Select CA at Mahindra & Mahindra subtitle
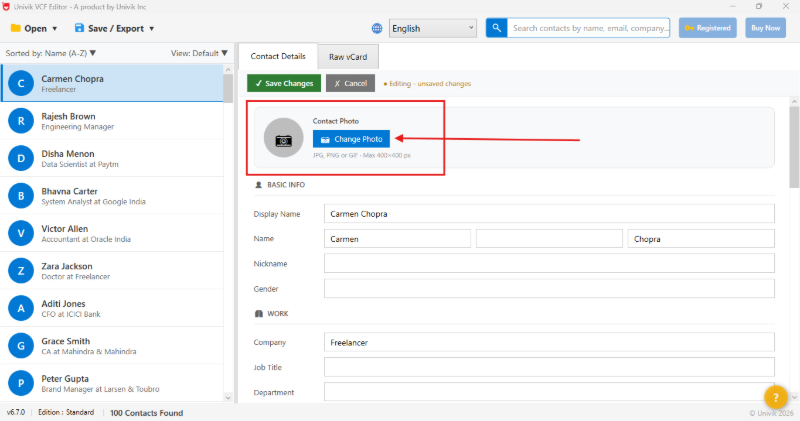Viewport: 800px width, 421px height. [x=89, y=352]
